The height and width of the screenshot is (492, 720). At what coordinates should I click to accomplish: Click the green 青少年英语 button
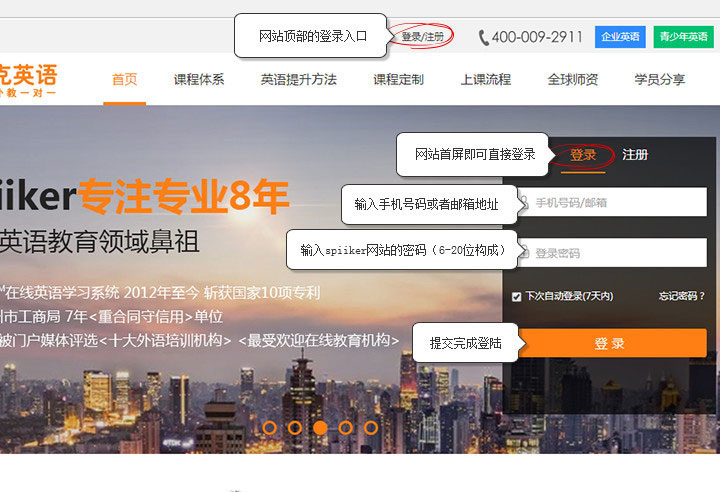pos(682,37)
